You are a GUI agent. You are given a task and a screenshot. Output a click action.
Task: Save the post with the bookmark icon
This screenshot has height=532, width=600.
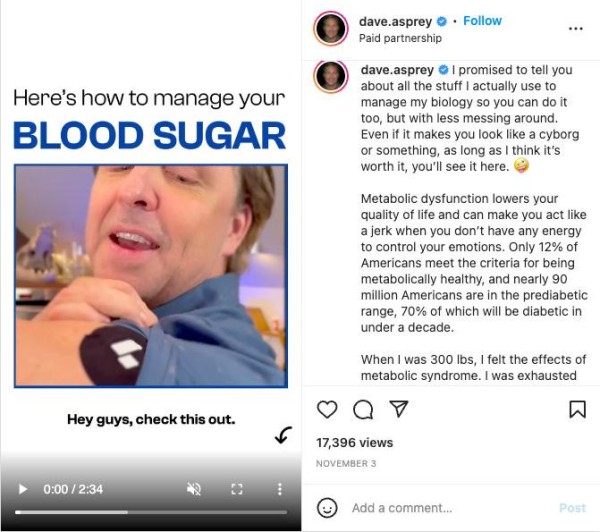[x=577, y=409]
